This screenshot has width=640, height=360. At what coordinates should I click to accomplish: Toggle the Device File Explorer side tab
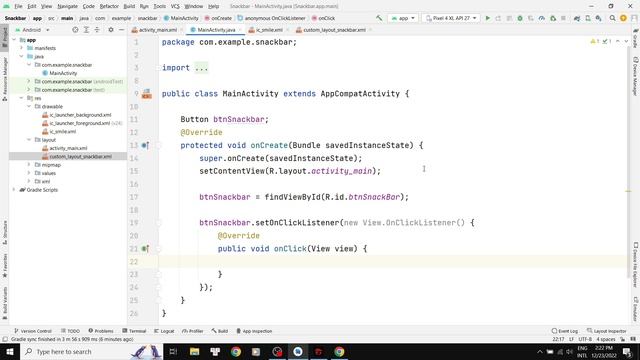coord(636,264)
